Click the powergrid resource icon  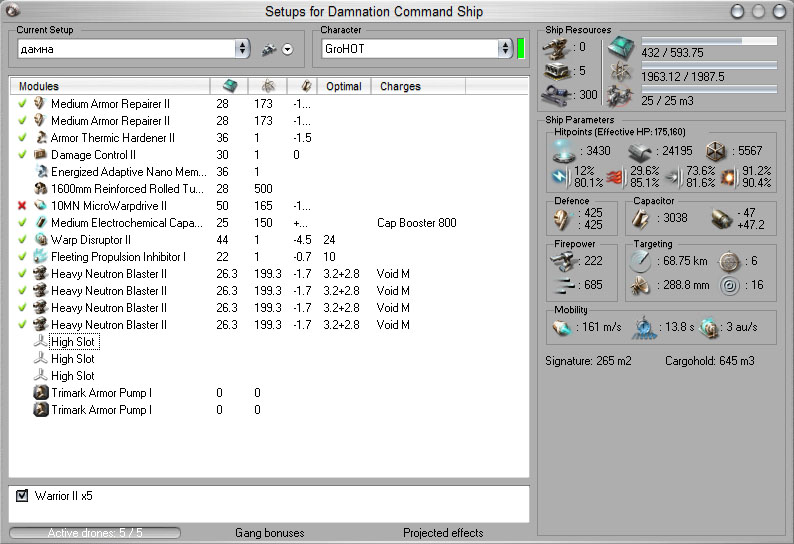[x=621, y=72]
